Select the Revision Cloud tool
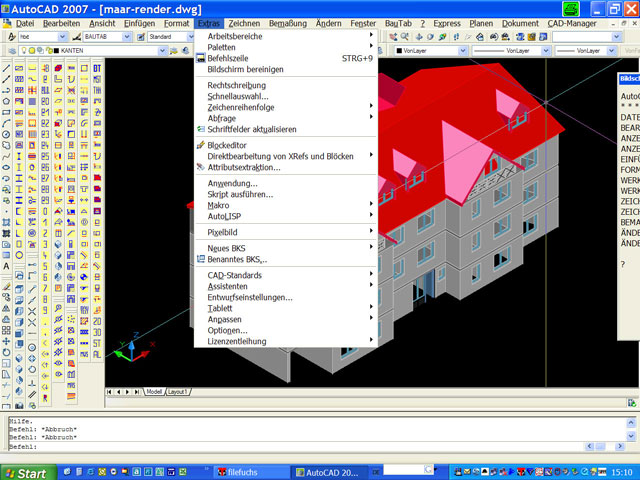The image size is (640, 480). pyautogui.click(x=6, y=145)
